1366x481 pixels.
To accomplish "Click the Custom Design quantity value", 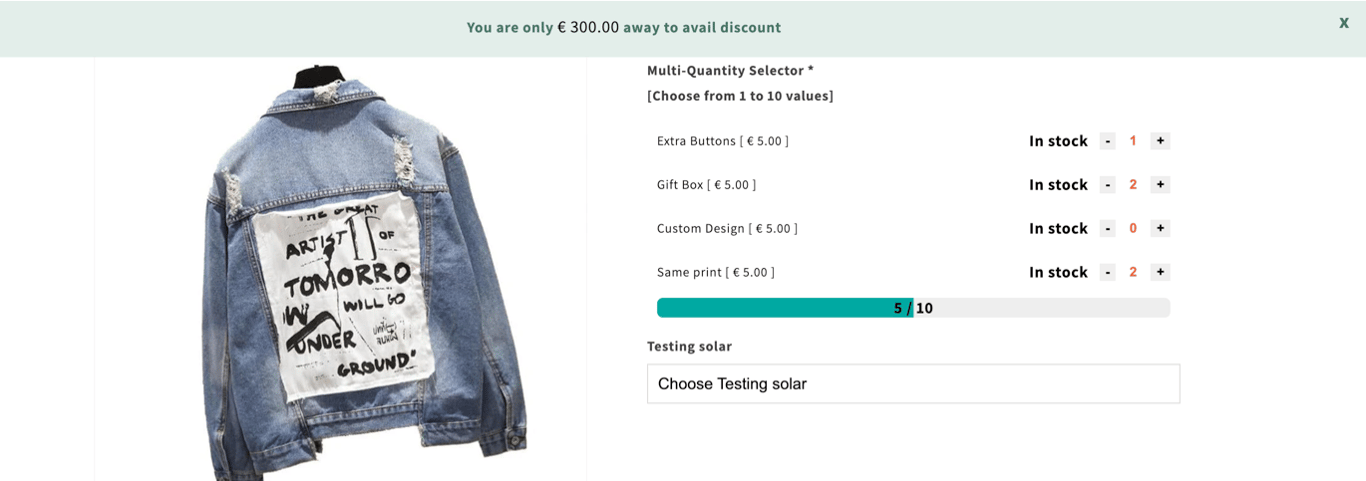I will pyautogui.click(x=1133, y=228).
